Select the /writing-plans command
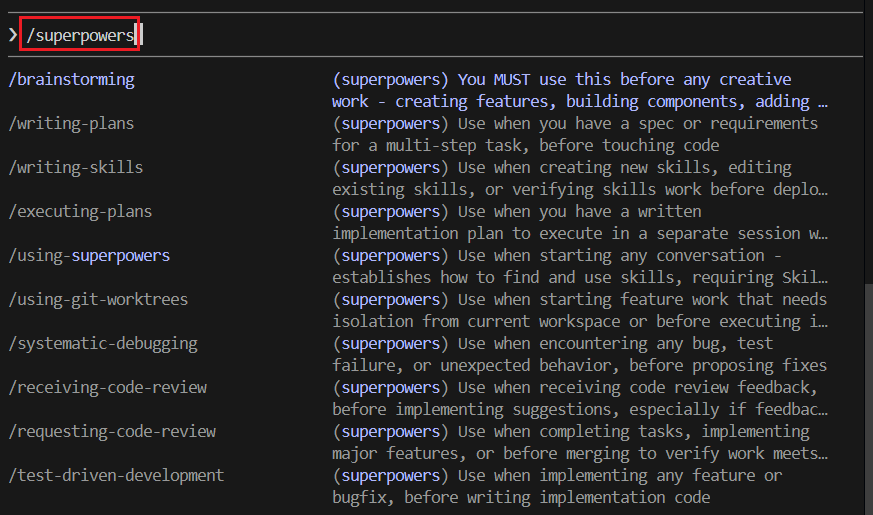The height and width of the screenshot is (515, 873). click(71, 124)
